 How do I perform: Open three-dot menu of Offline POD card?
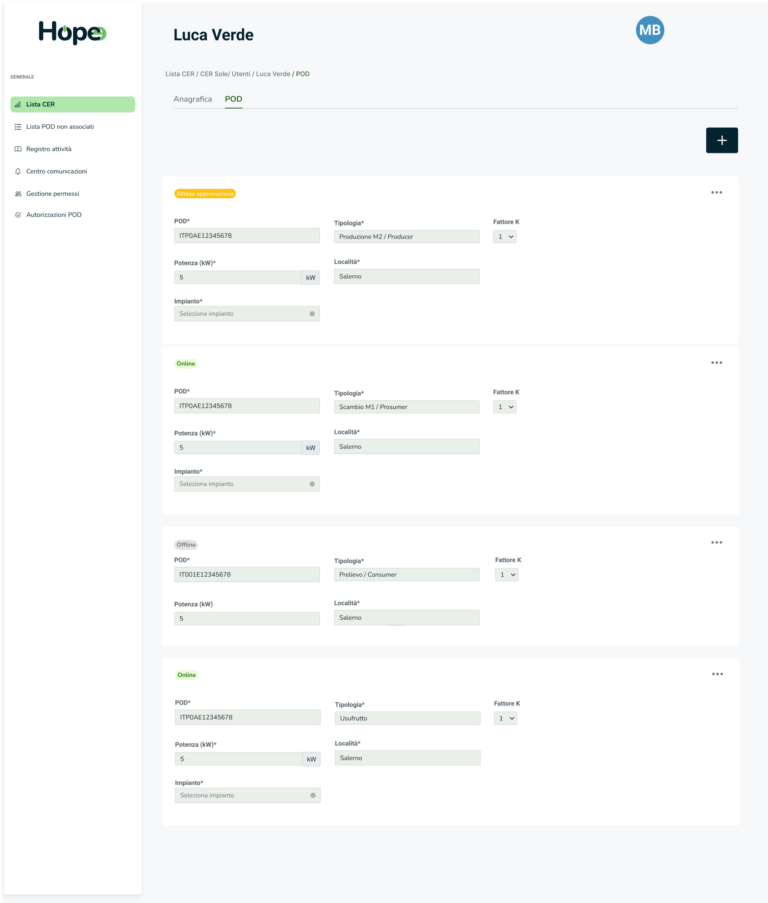(716, 542)
